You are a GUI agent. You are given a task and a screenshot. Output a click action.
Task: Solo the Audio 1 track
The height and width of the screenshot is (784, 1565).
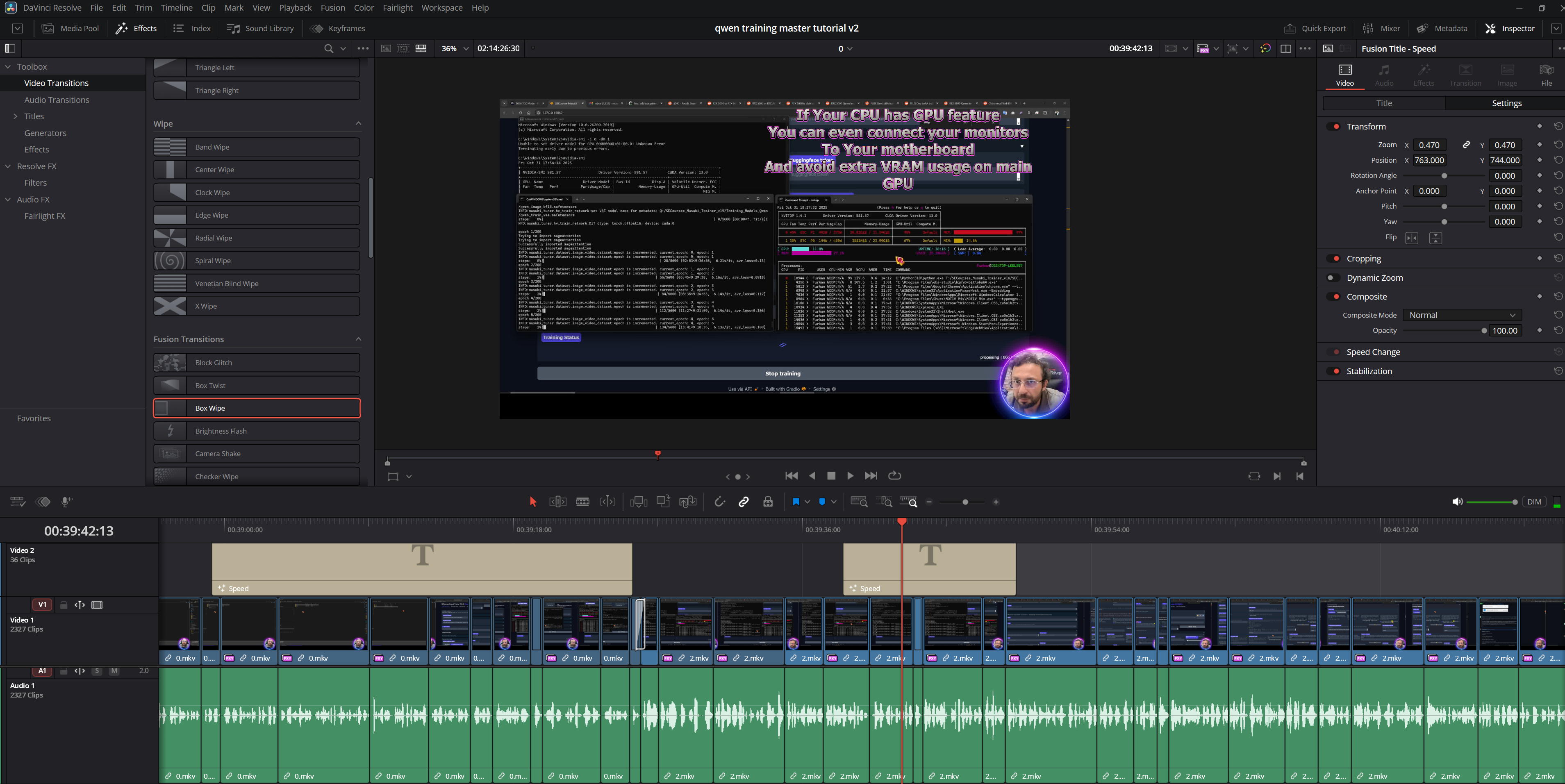coord(97,671)
